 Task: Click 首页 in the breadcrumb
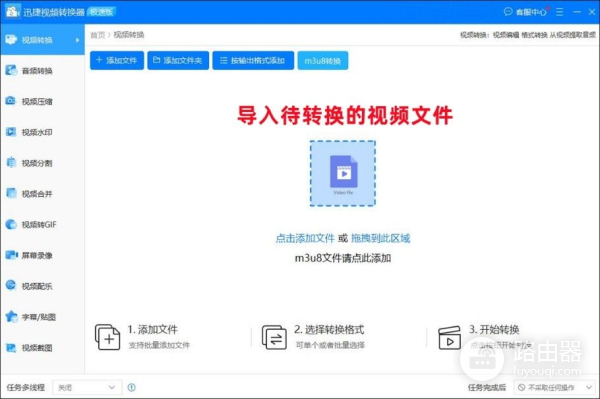[98, 35]
